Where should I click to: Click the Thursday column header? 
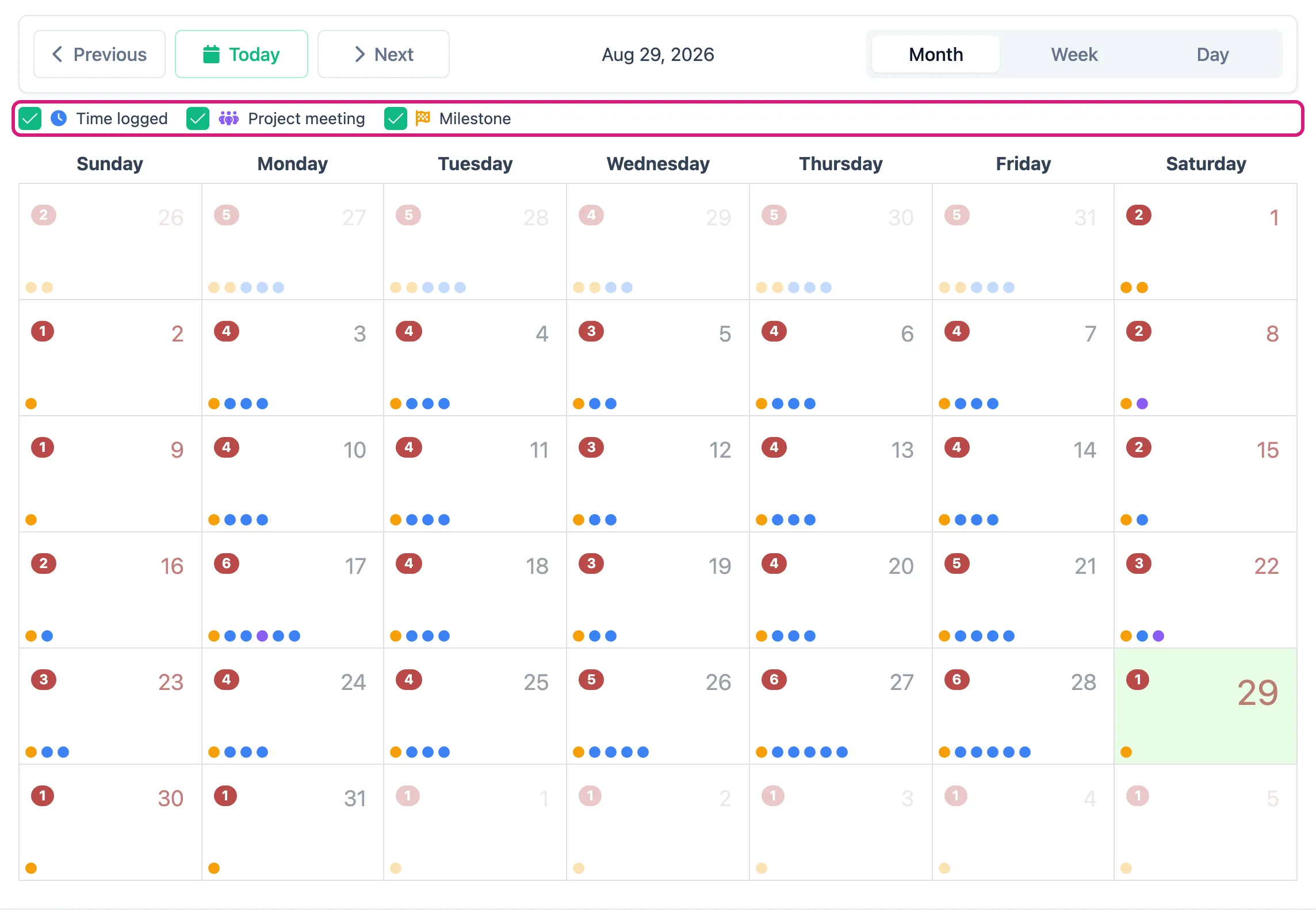coord(841,164)
